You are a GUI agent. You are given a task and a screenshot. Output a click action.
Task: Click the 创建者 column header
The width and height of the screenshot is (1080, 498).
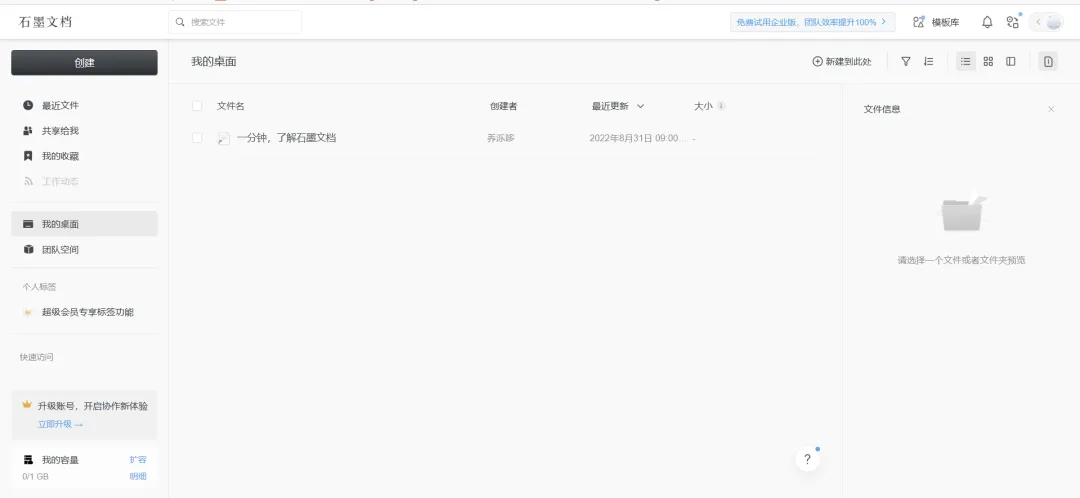(x=503, y=106)
